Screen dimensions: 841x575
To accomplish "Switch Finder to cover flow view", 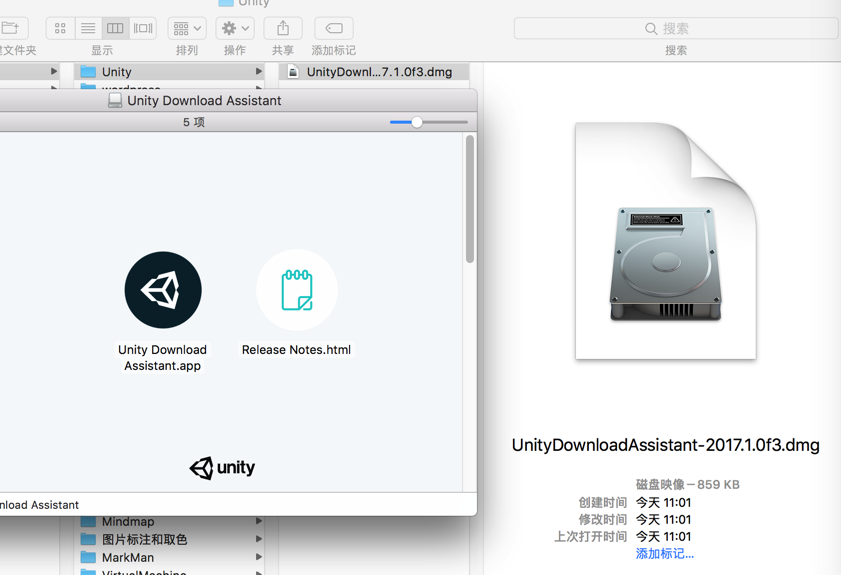I will click(143, 28).
